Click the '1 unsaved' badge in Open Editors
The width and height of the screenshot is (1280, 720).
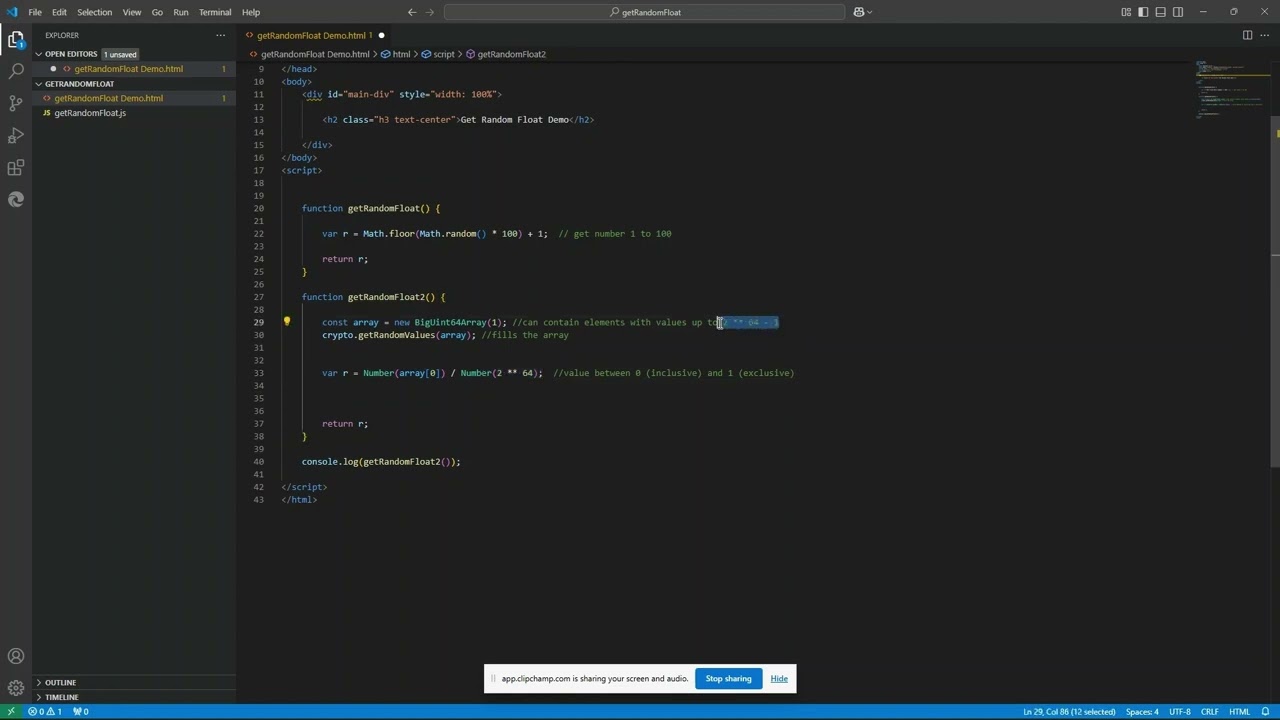[120, 54]
